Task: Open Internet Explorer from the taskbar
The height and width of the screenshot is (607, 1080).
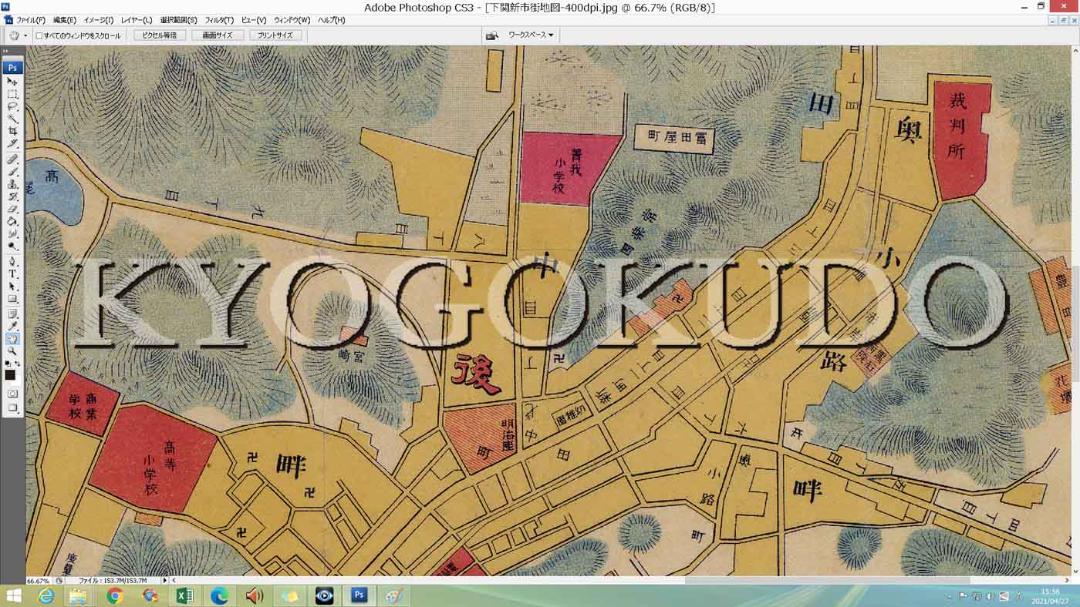Action: 46,596
